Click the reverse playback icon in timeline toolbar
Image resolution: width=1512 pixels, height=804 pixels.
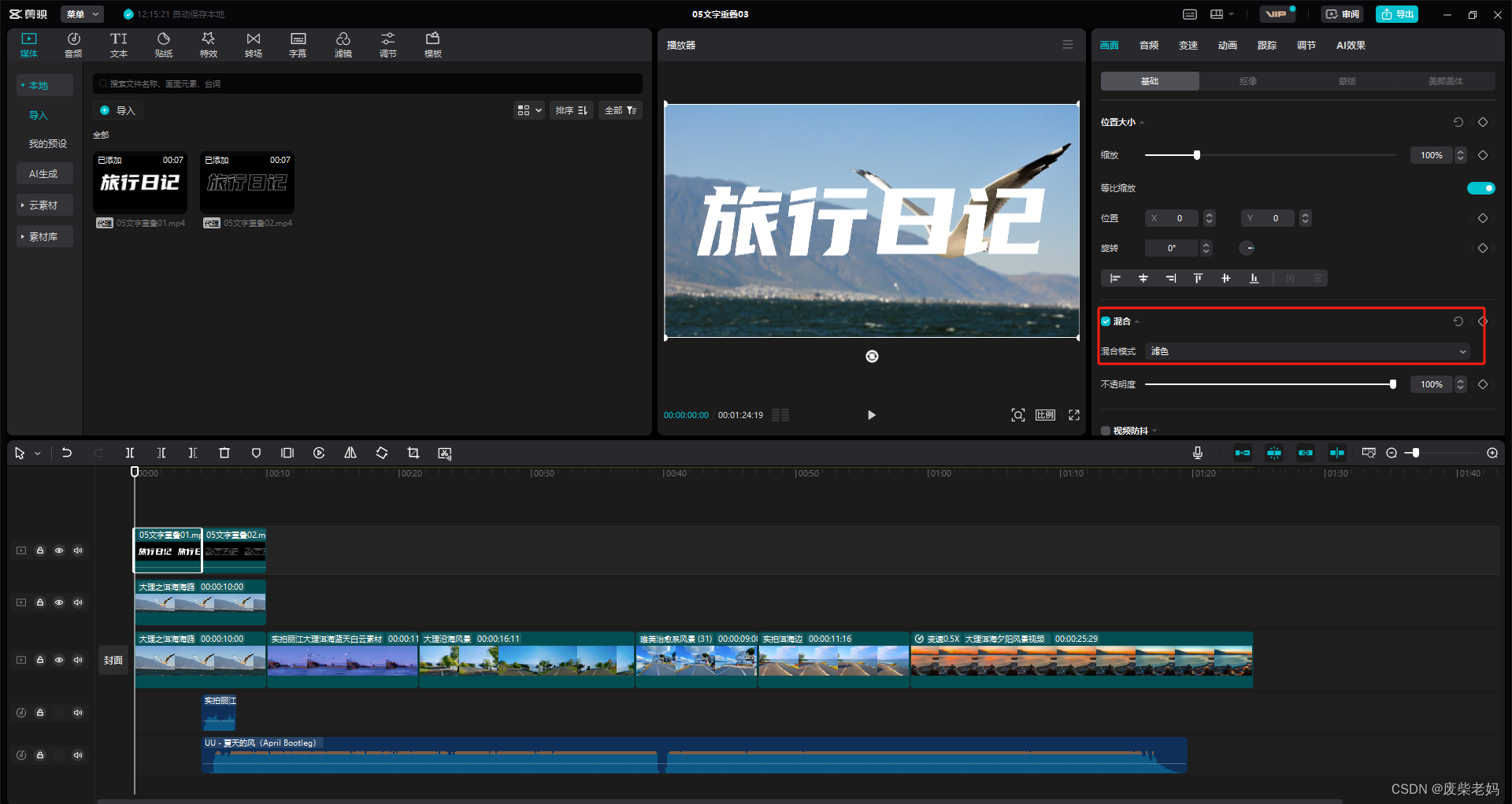point(319,453)
